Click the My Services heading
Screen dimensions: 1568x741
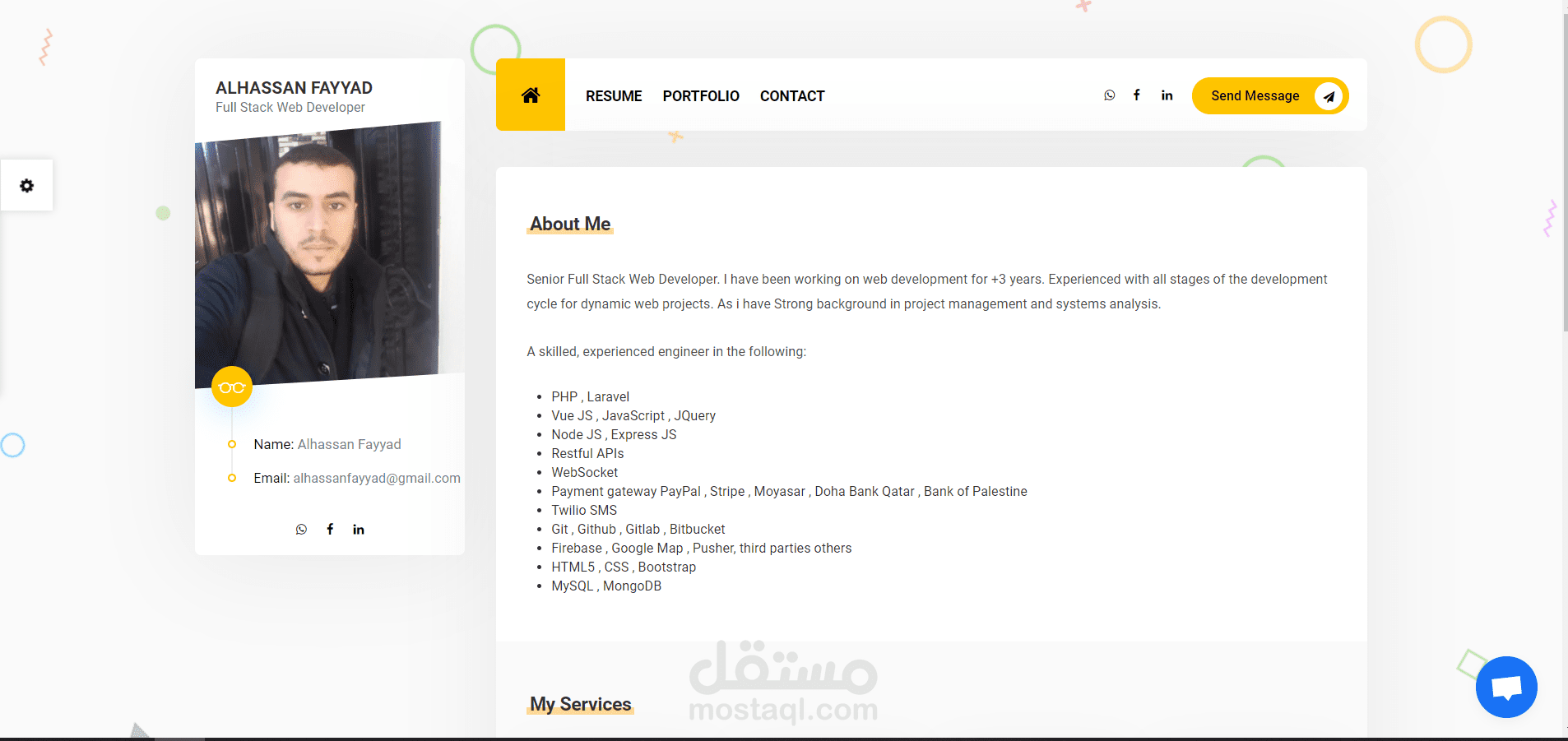coord(581,704)
